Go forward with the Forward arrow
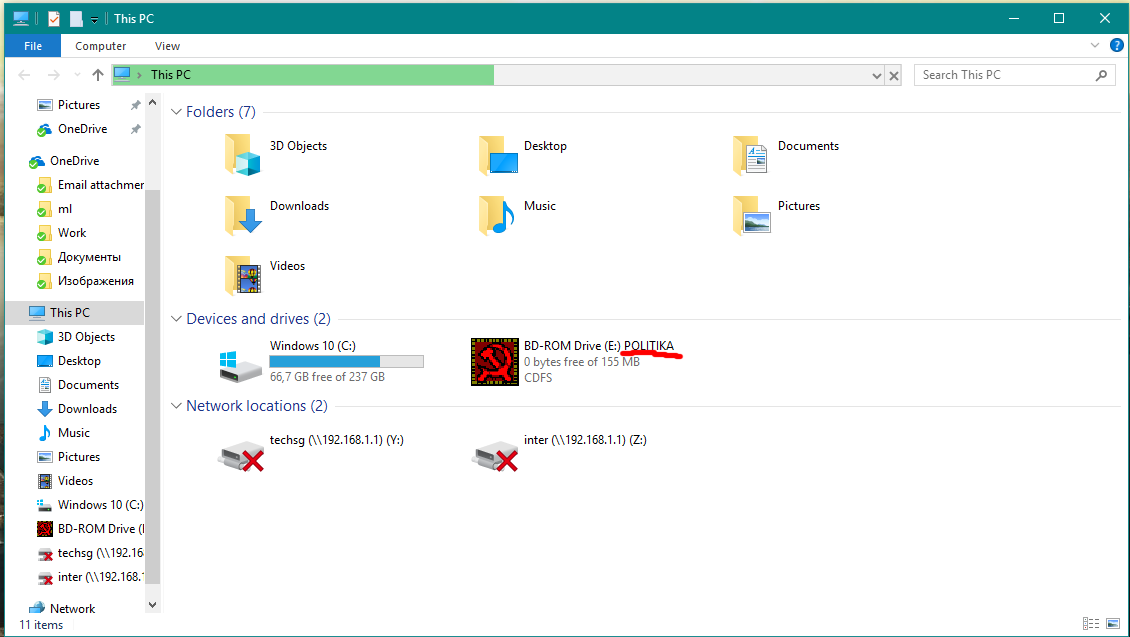1130x637 pixels. click(x=53, y=75)
